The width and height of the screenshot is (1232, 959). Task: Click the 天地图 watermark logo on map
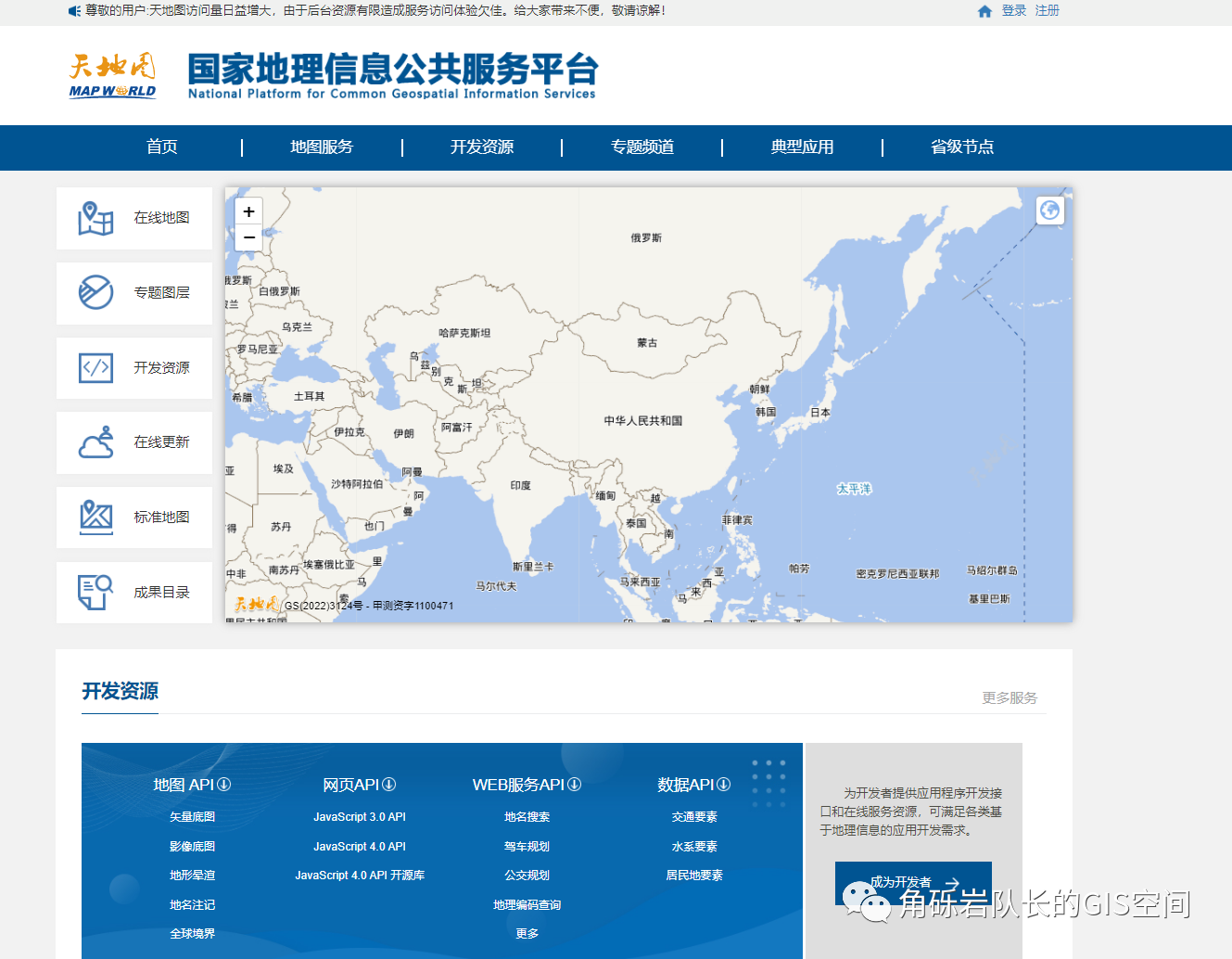(256, 604)
